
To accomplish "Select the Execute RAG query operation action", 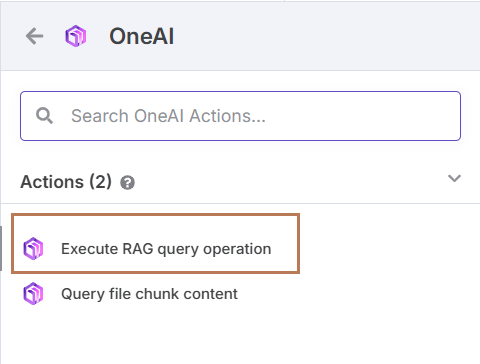I will tap(155, 244).
